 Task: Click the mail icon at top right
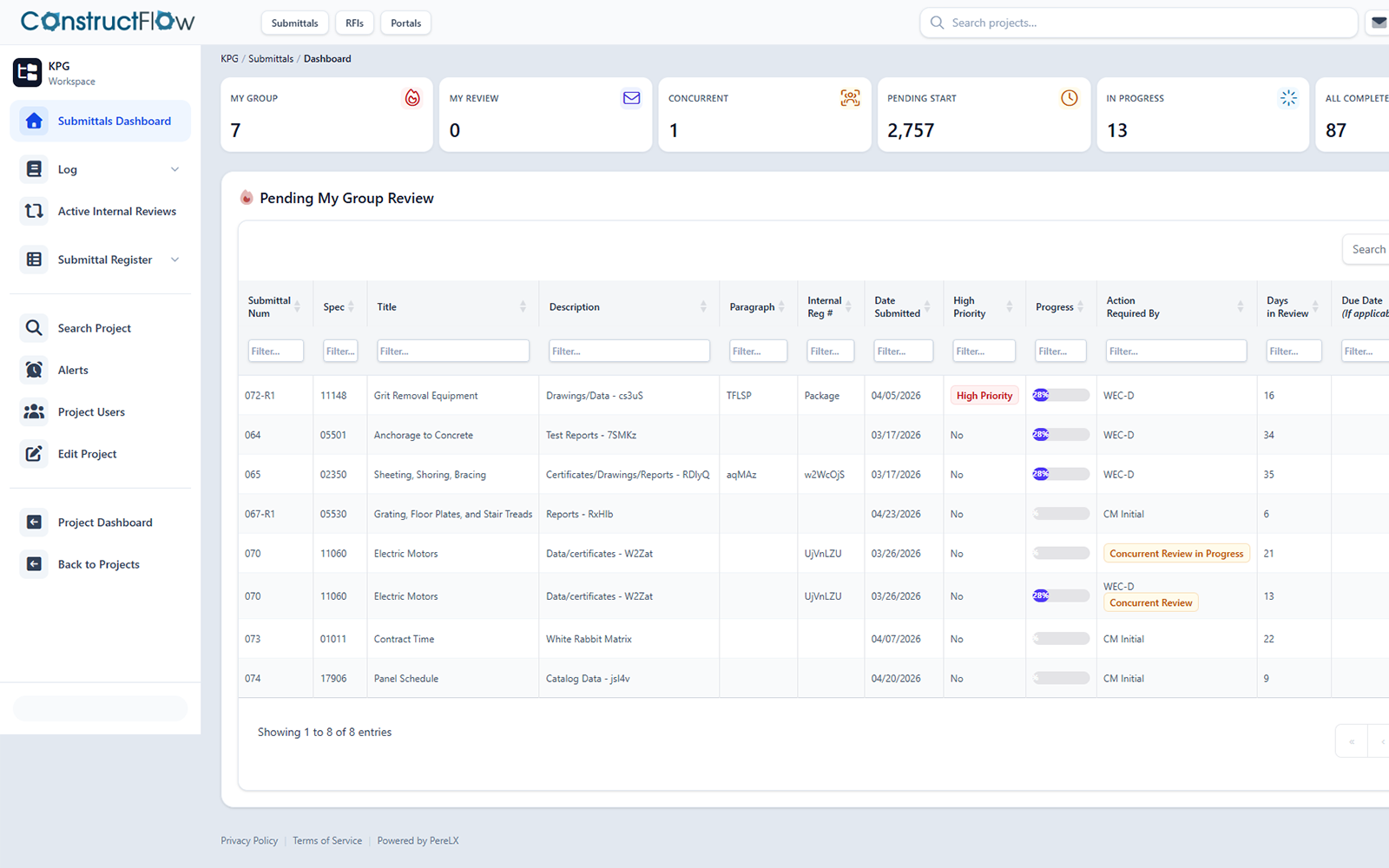coord(1379,23)
